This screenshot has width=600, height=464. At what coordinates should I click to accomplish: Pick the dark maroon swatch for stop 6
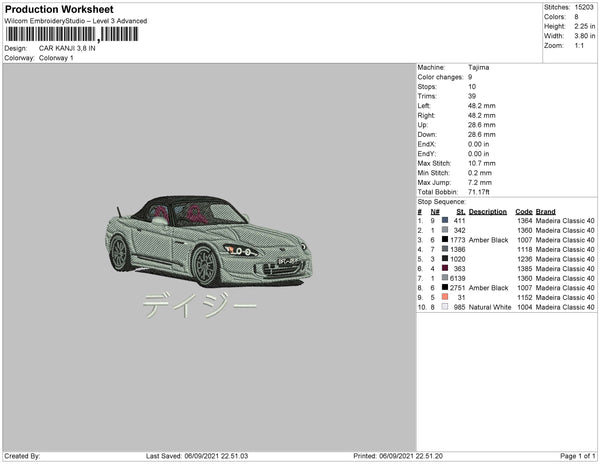click(x=444, y=268)
